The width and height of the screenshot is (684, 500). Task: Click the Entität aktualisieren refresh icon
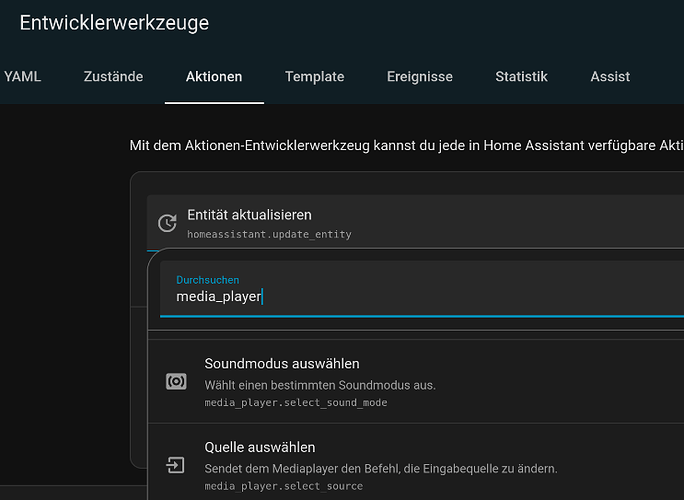[x=167, y=223]
